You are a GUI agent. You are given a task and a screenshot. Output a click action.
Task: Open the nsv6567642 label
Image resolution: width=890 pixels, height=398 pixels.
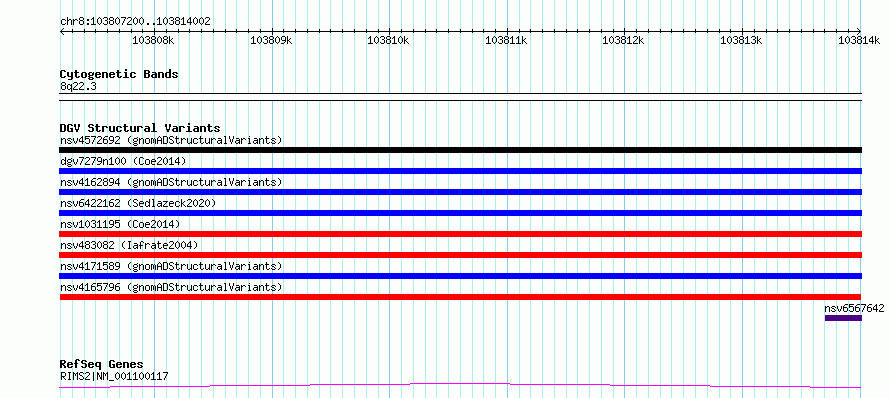(x=854, y=308)
